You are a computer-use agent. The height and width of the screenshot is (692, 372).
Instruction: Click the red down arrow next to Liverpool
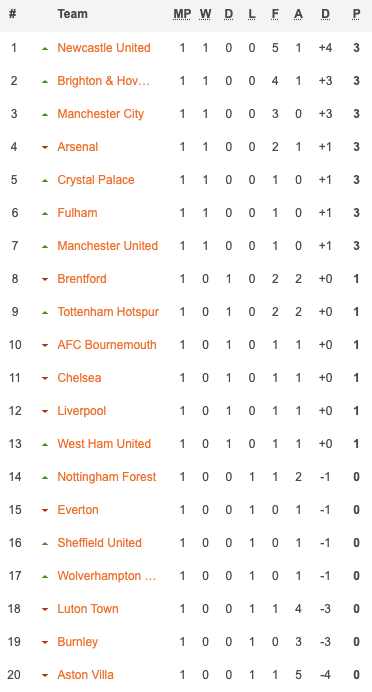(x=45, y=411)
